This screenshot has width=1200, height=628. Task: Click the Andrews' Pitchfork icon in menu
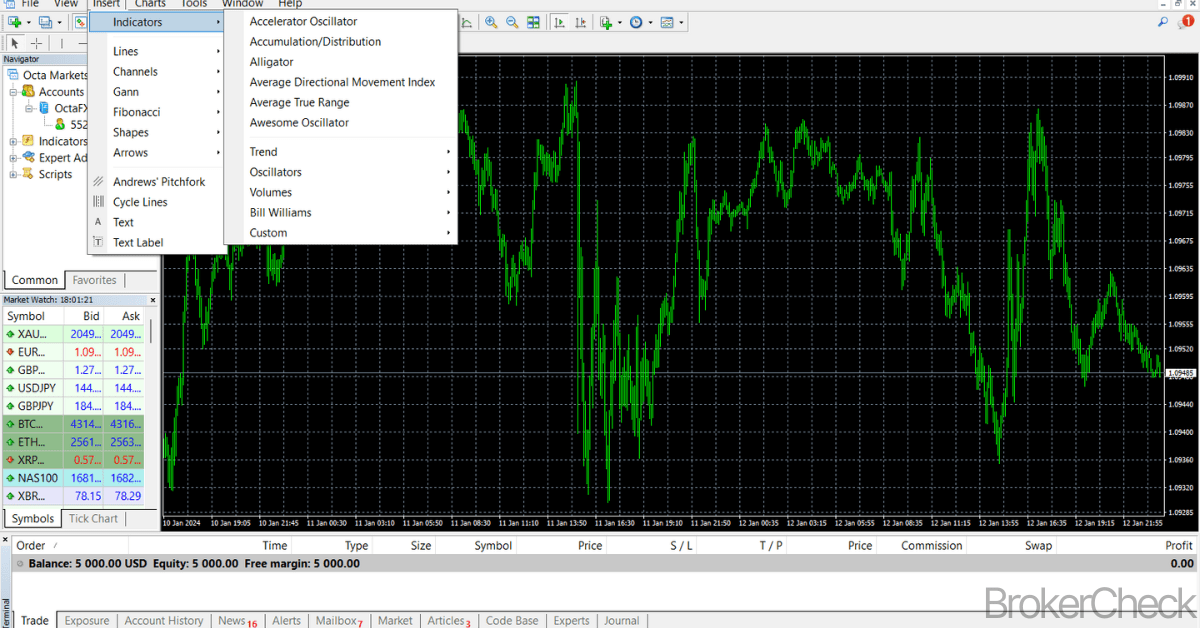point(98,182)
